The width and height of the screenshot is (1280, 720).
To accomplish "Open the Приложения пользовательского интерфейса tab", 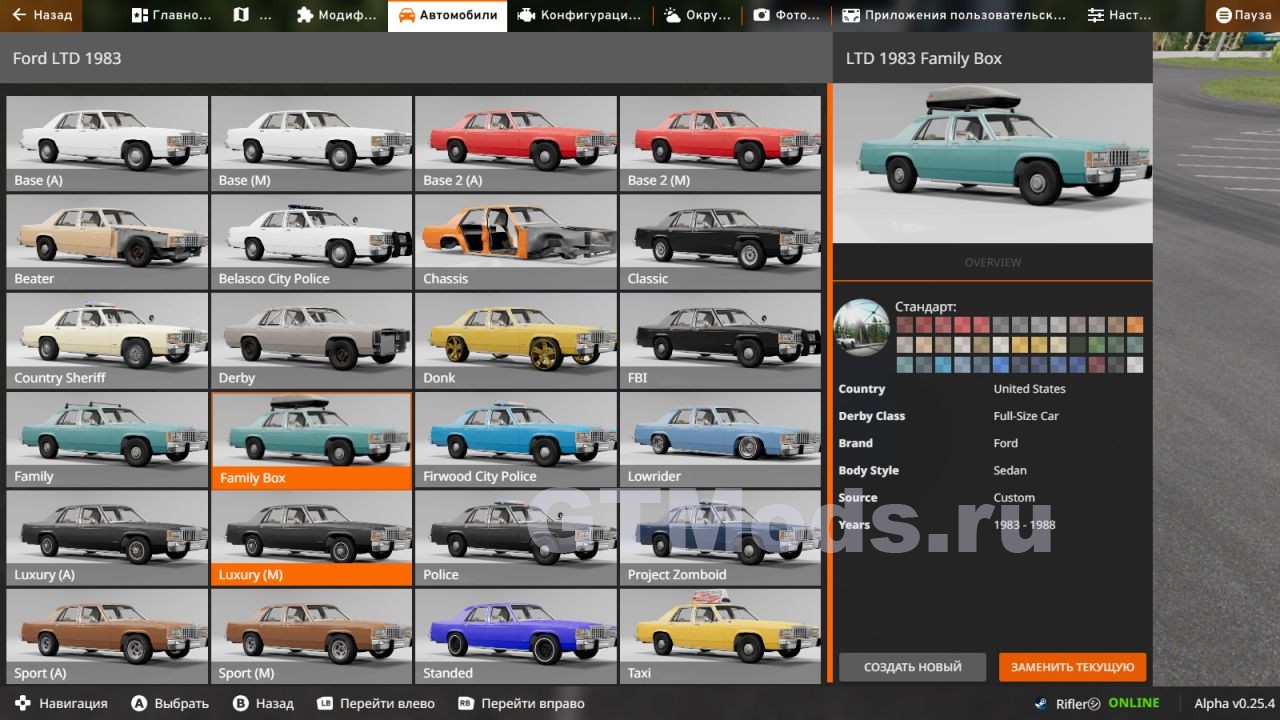I will 954,15.
